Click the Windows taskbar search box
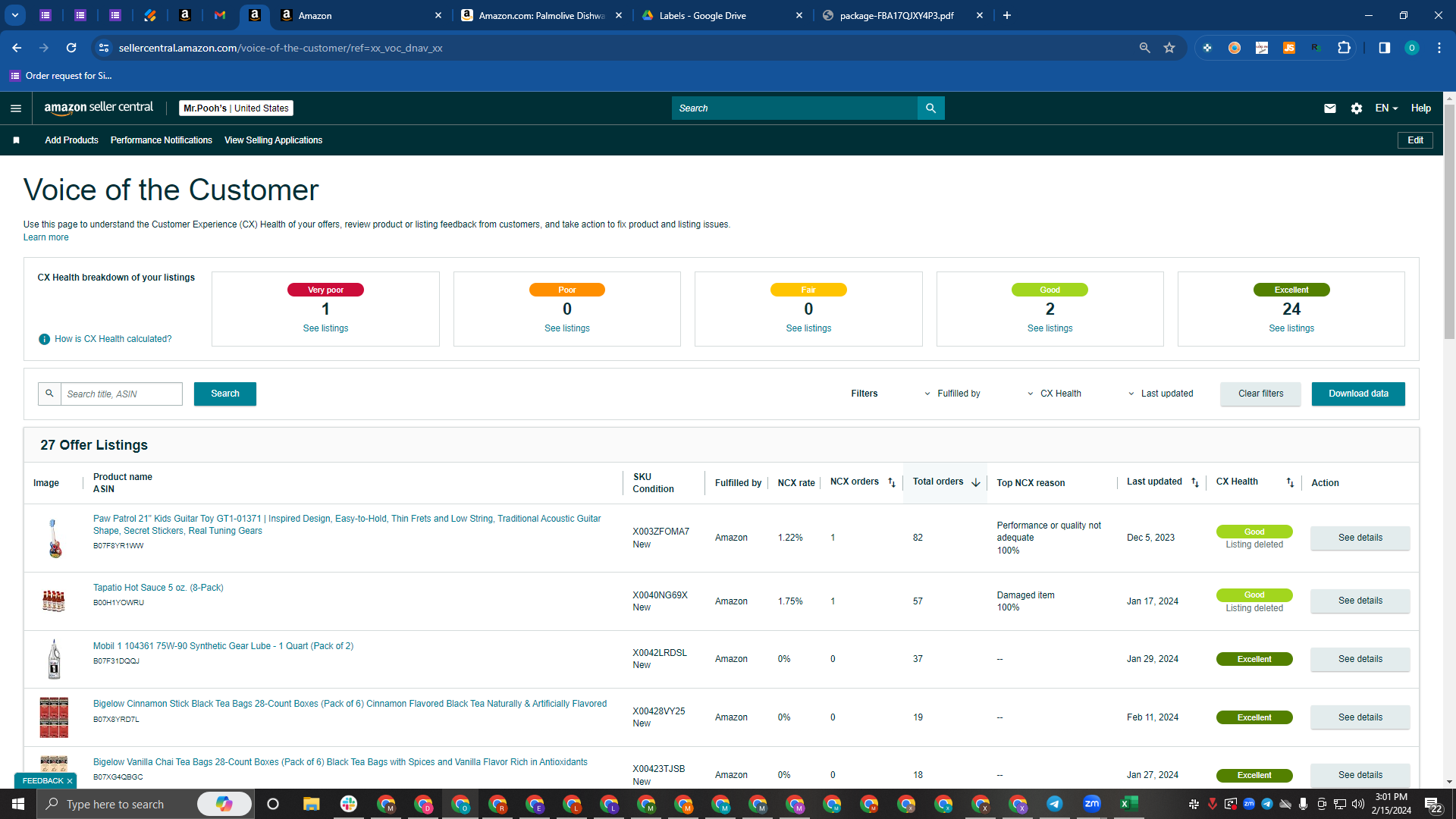Screen dimensions: 1456x819 point(144,804)
